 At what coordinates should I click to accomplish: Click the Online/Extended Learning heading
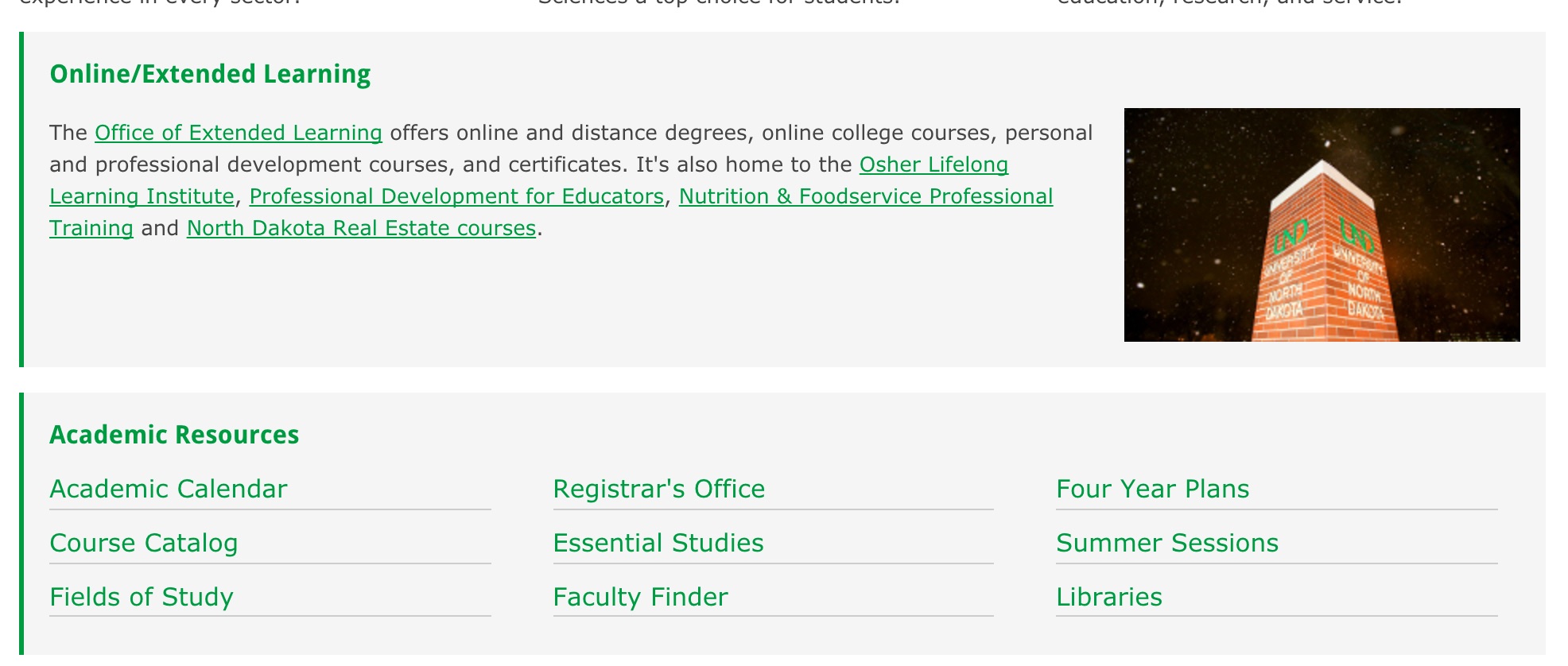click(x=210, y=74)
